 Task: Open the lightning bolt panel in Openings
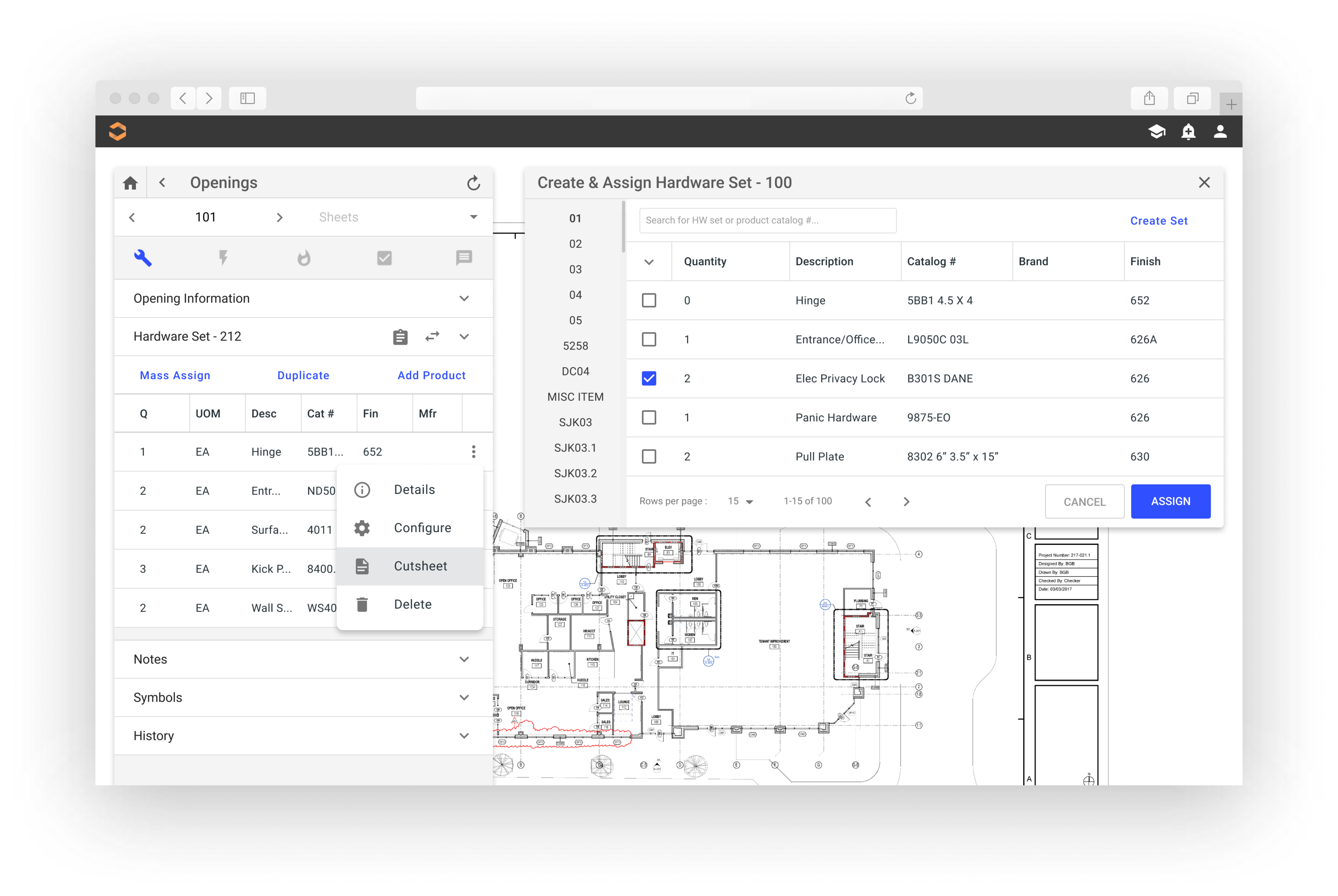pyautogui.click(x=223, y=258)
